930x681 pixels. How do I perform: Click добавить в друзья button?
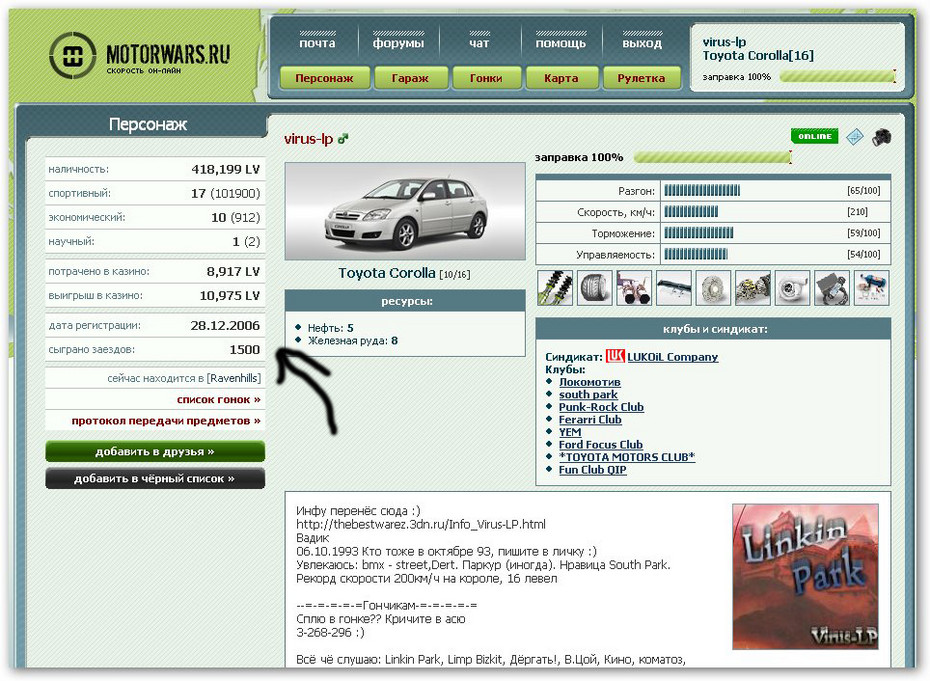click(x=155, y=451)
